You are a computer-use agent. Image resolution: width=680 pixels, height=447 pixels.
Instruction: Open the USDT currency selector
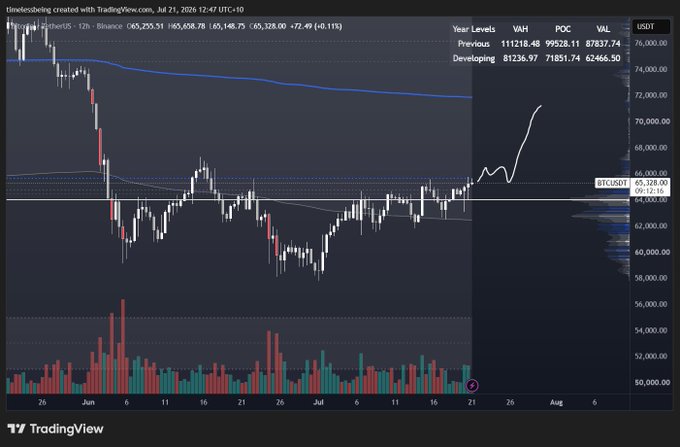click(650, 27)
